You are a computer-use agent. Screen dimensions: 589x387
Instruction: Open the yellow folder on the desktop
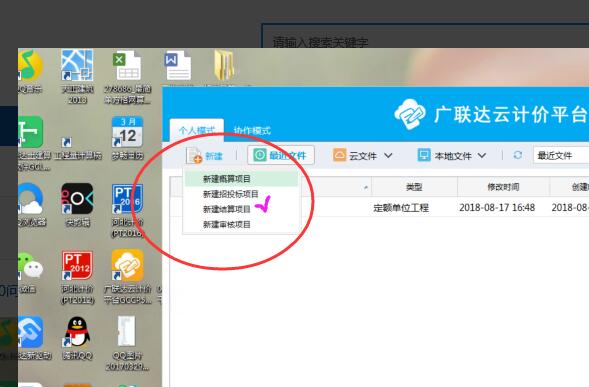click(224, 66)
